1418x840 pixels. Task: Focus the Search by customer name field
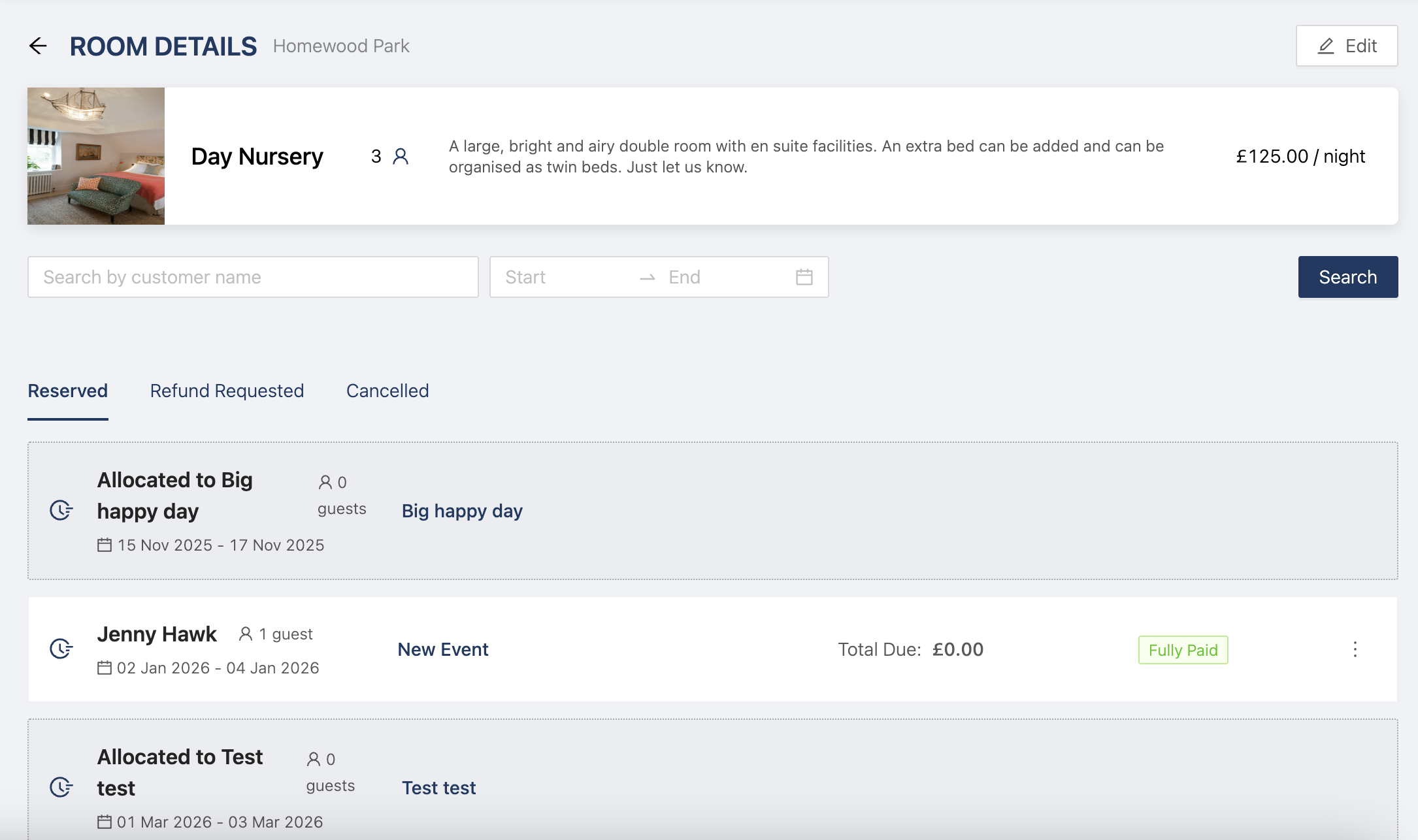253,277
